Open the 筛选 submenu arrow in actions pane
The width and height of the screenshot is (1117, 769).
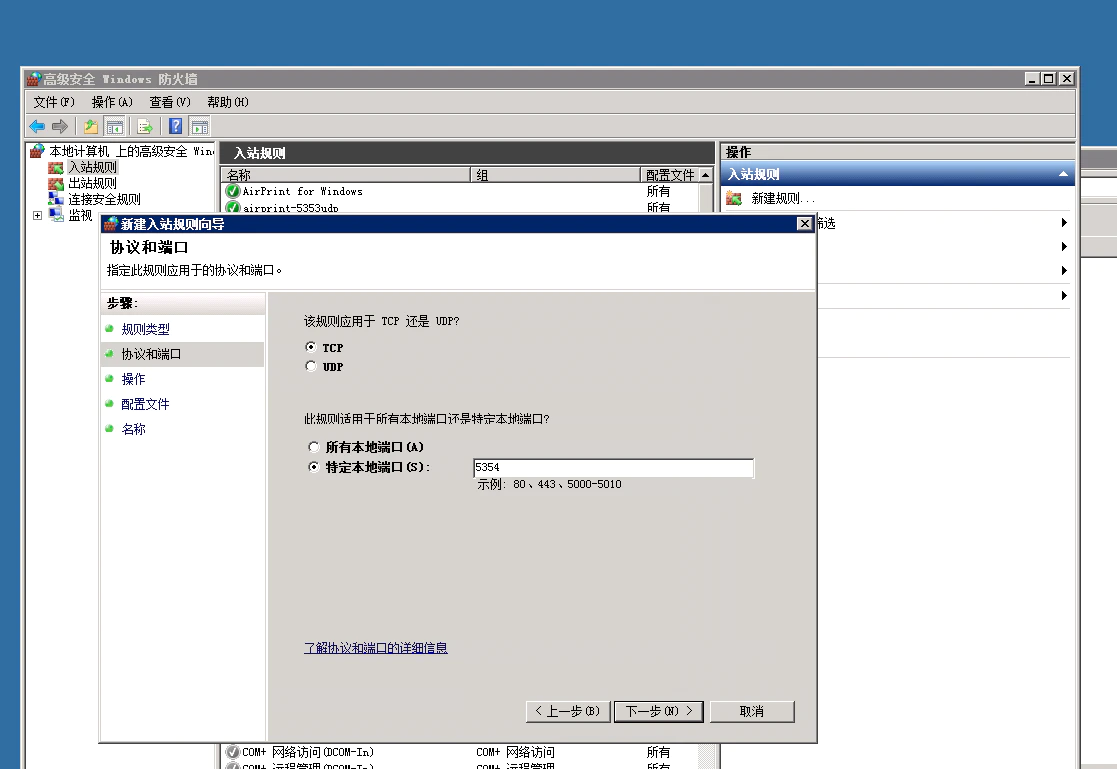(1064, 223)
